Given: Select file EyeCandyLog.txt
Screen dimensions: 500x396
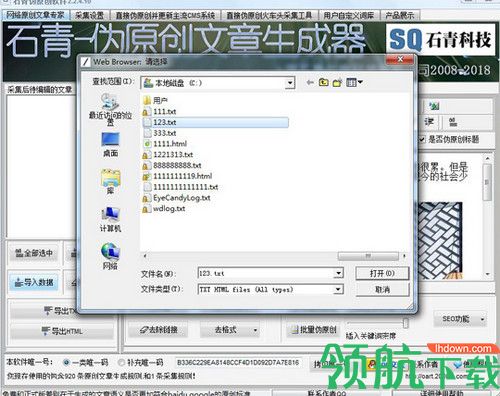Looking at the screenshot, I should tap(177, 198).
